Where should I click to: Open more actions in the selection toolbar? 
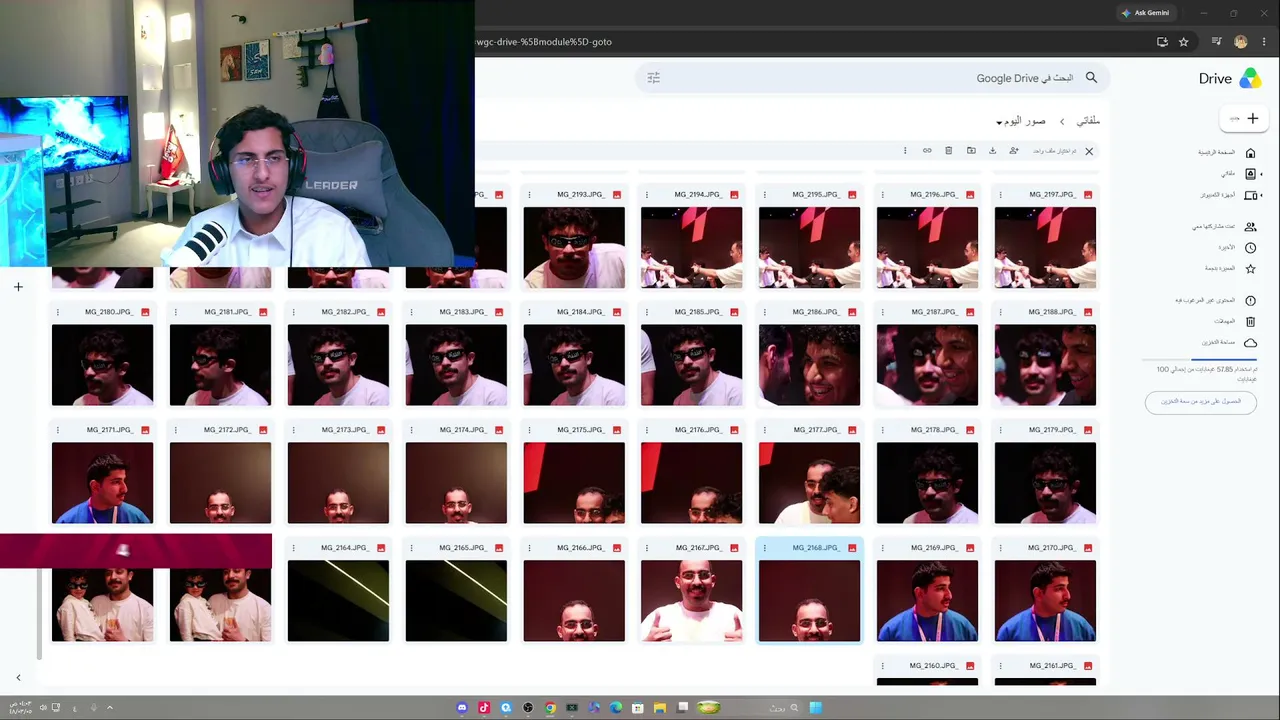[x=905, y=151]
